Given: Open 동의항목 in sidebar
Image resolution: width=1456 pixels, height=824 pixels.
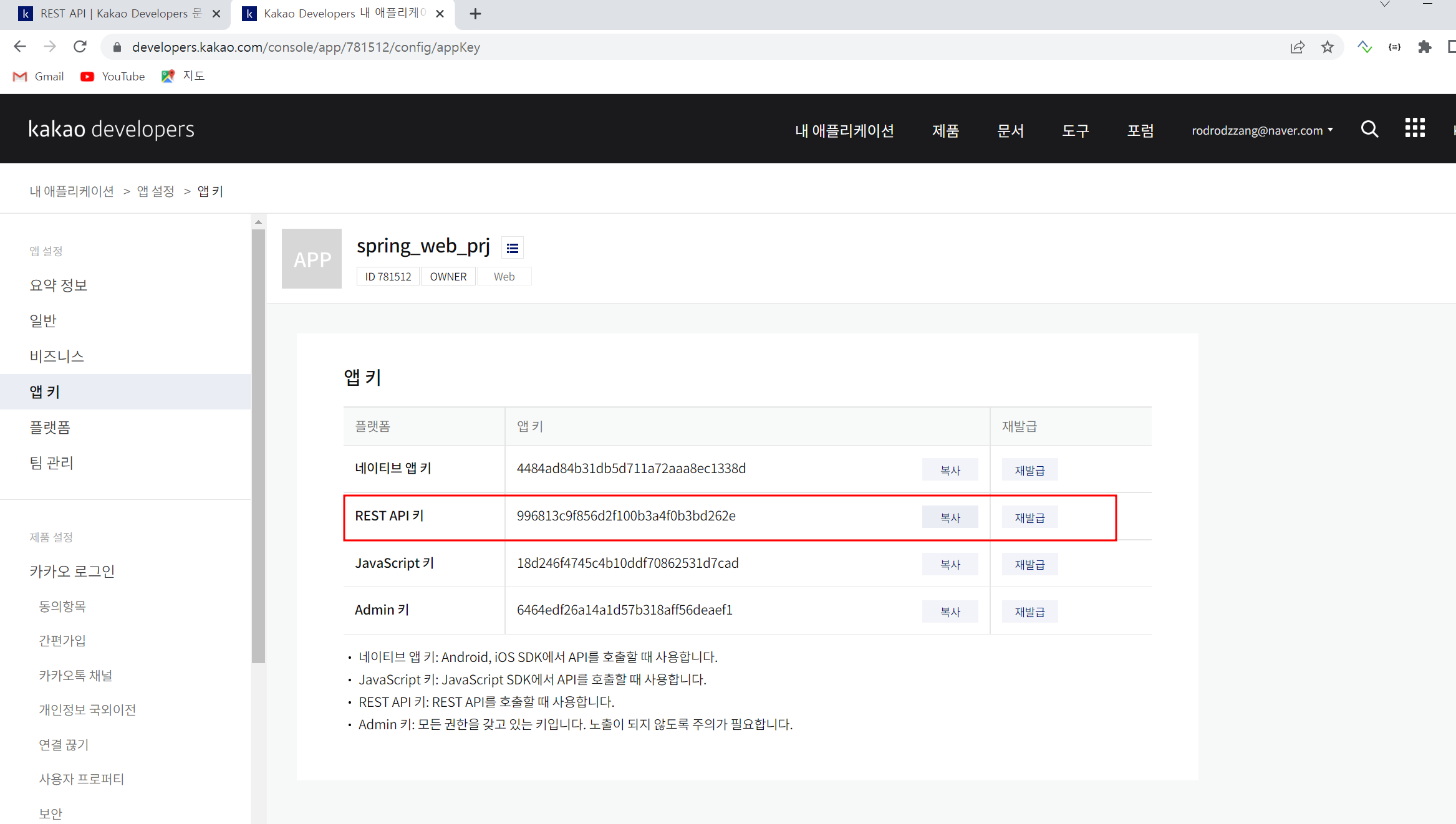Looking at the screenshot, I should point(62,606).
